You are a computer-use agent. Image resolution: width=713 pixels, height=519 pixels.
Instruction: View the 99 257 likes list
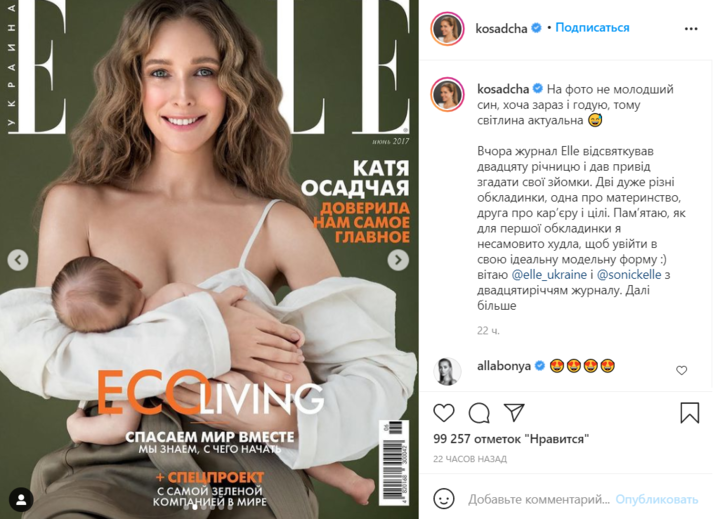pyautogui.click(x=511, y=439)
